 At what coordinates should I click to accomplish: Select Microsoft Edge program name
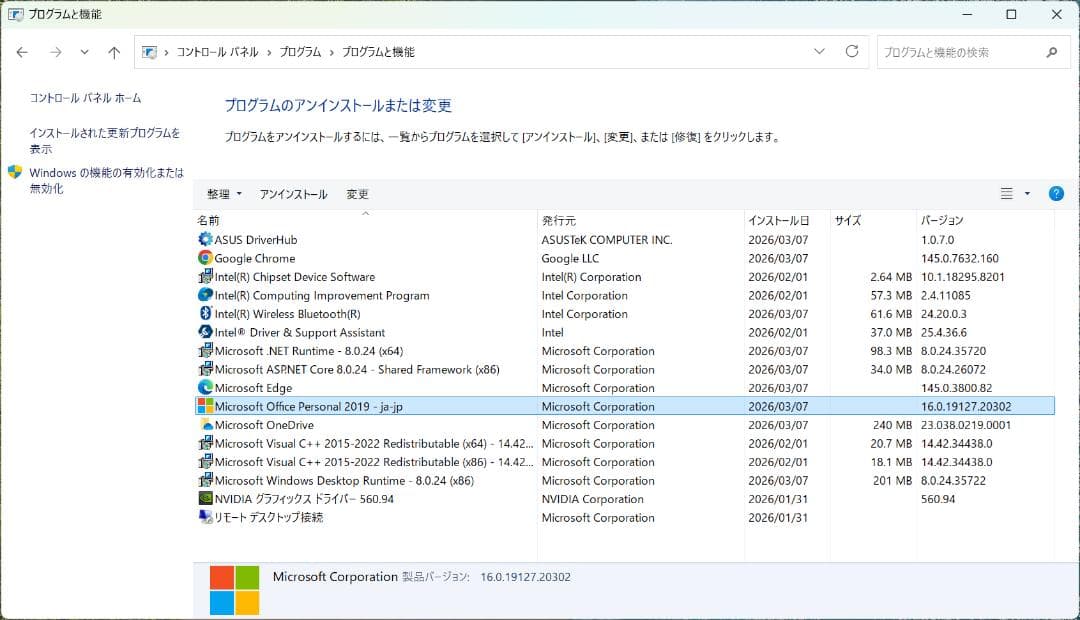click(x=253, y=388)
